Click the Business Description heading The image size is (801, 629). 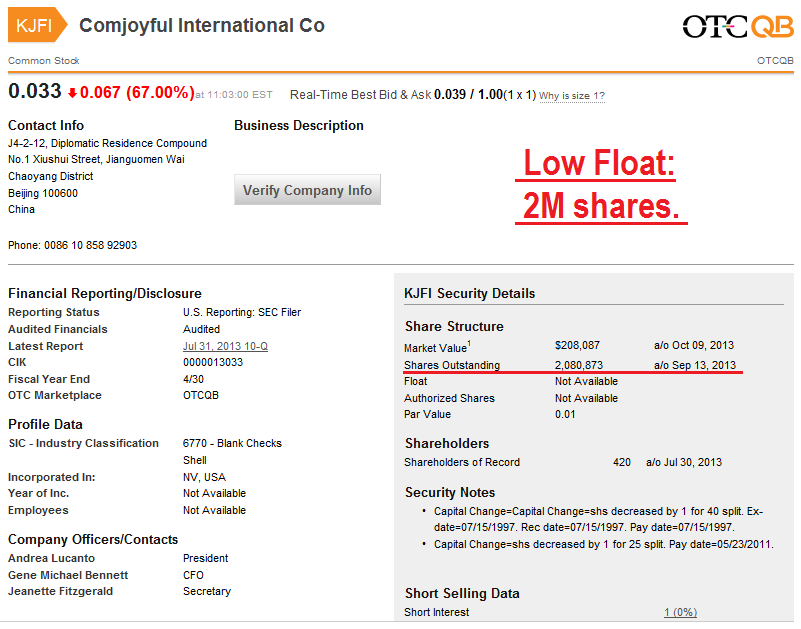tap(299, 126)
